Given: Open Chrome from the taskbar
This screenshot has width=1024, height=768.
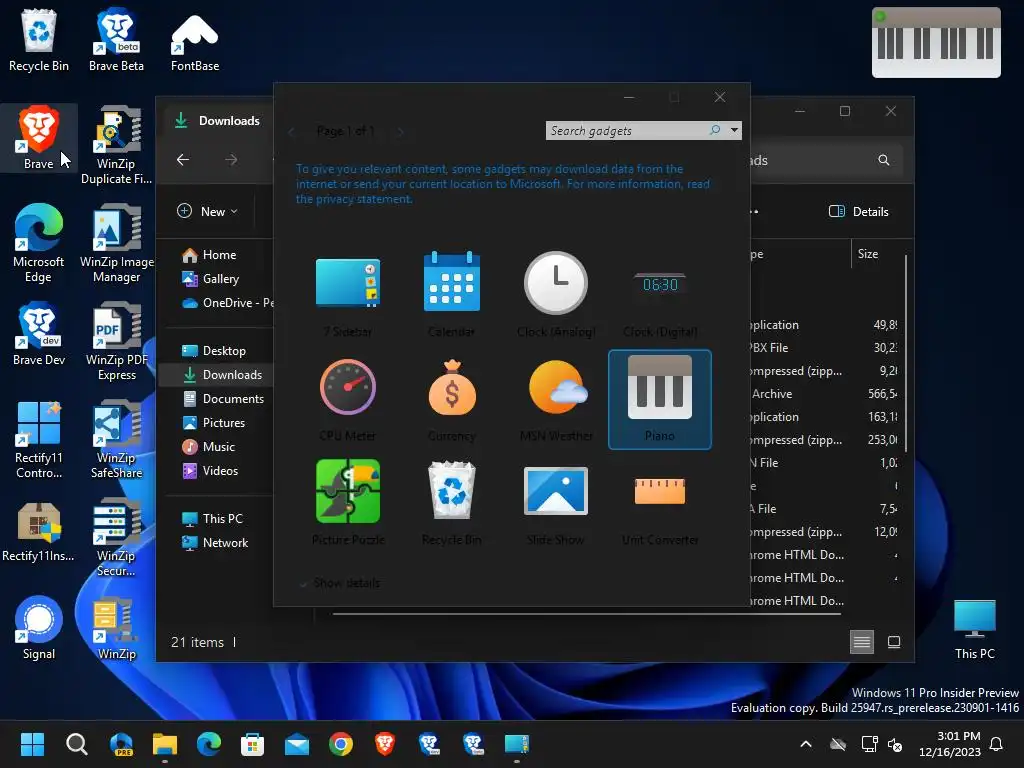Looking at the screenshot, I should pyautogui.click(x=340, y=744).
